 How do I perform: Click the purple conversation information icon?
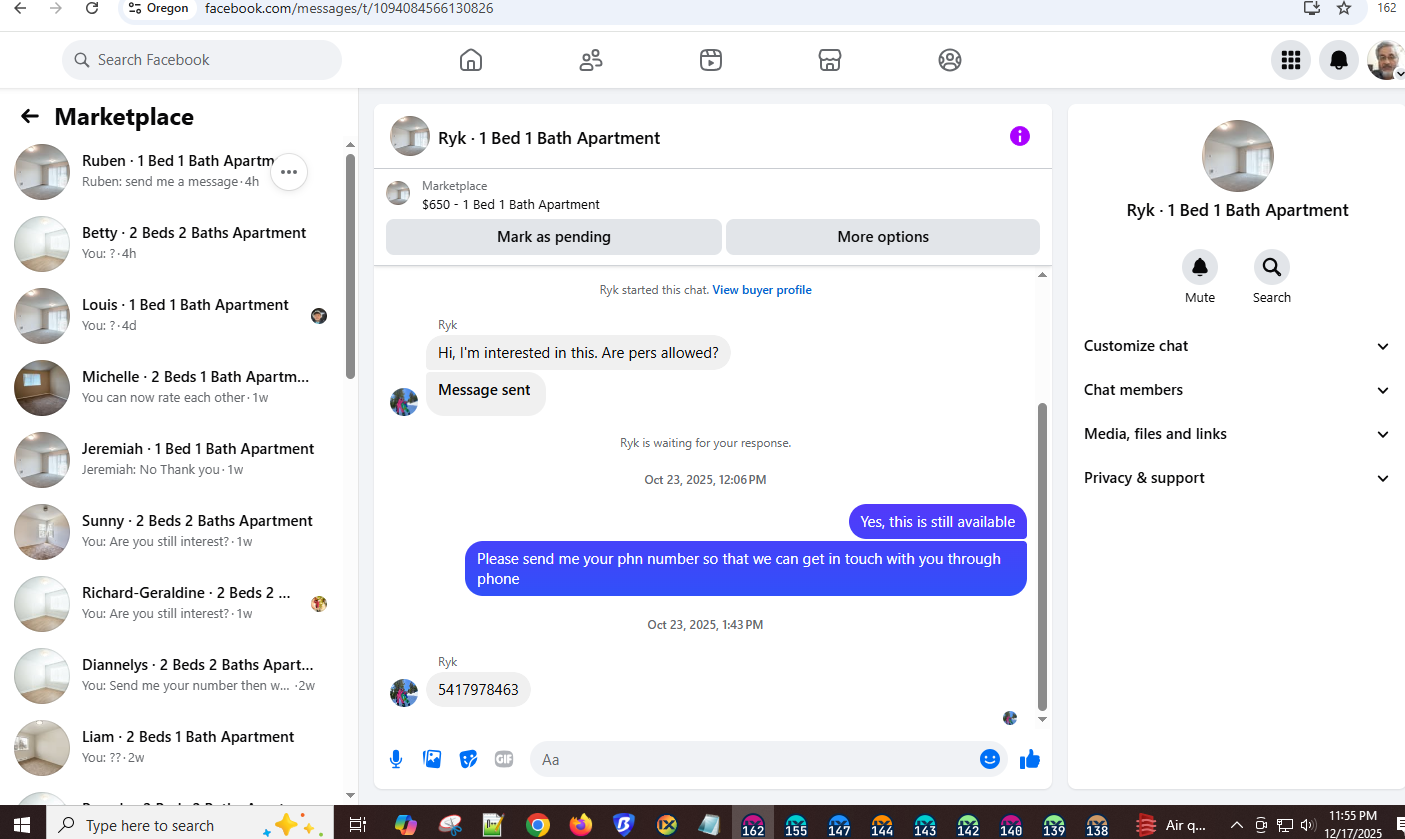(1019, 136)
